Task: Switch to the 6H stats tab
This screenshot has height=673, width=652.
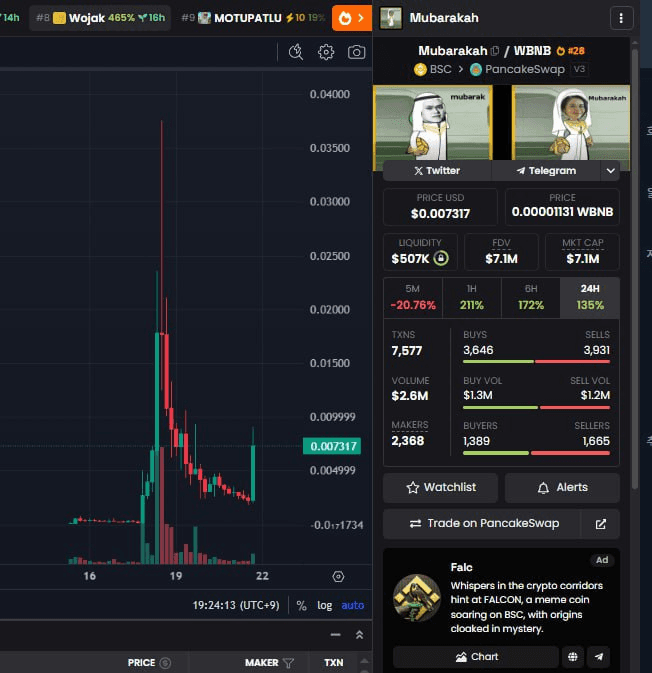Action: [x=530, y=297]
